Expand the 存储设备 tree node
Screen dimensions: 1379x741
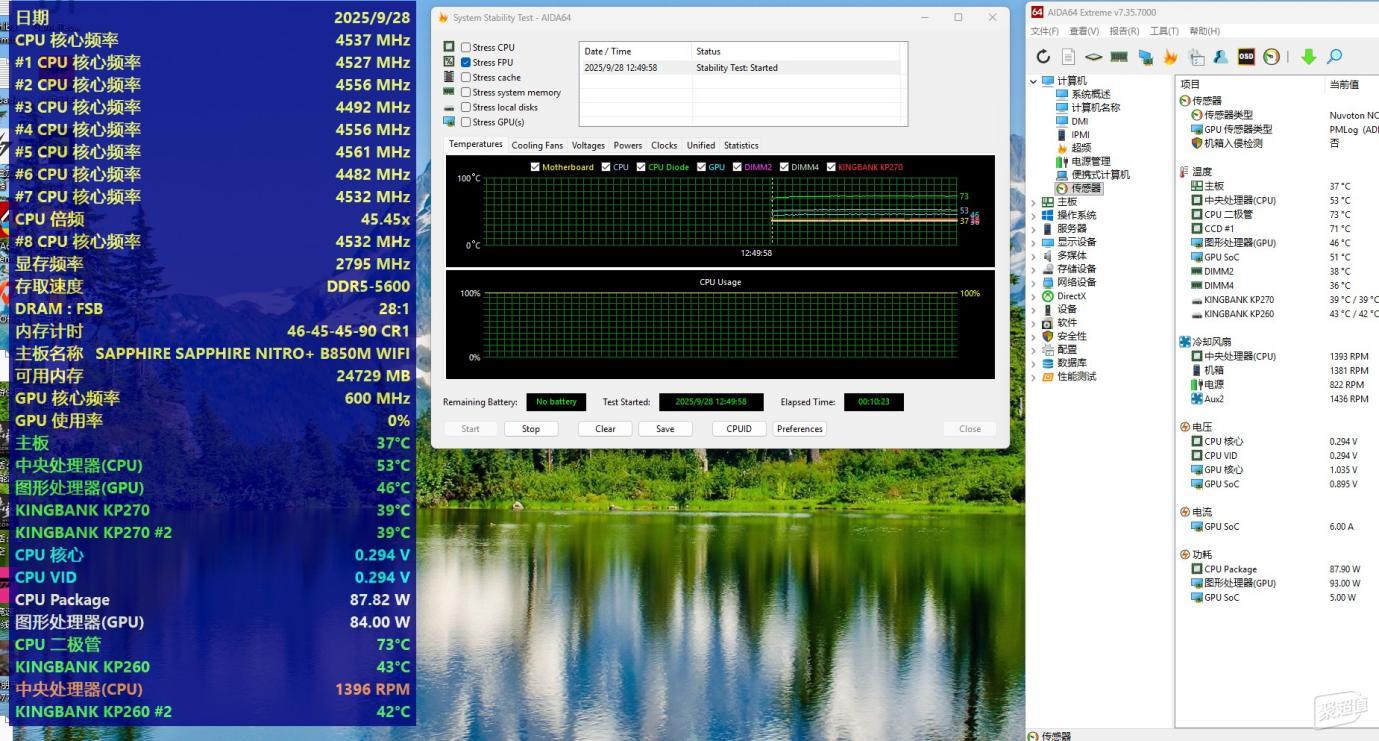pos(1034,269)
